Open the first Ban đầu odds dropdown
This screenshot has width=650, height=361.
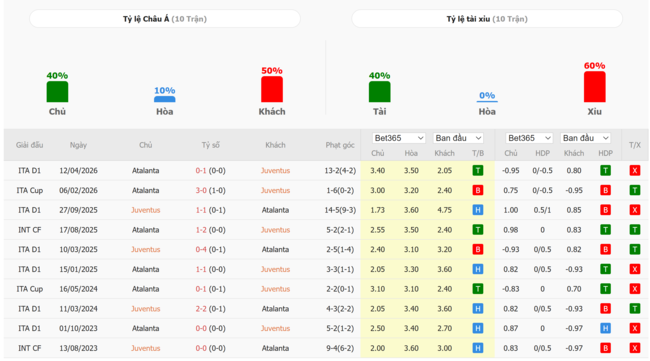coord(458,138)
